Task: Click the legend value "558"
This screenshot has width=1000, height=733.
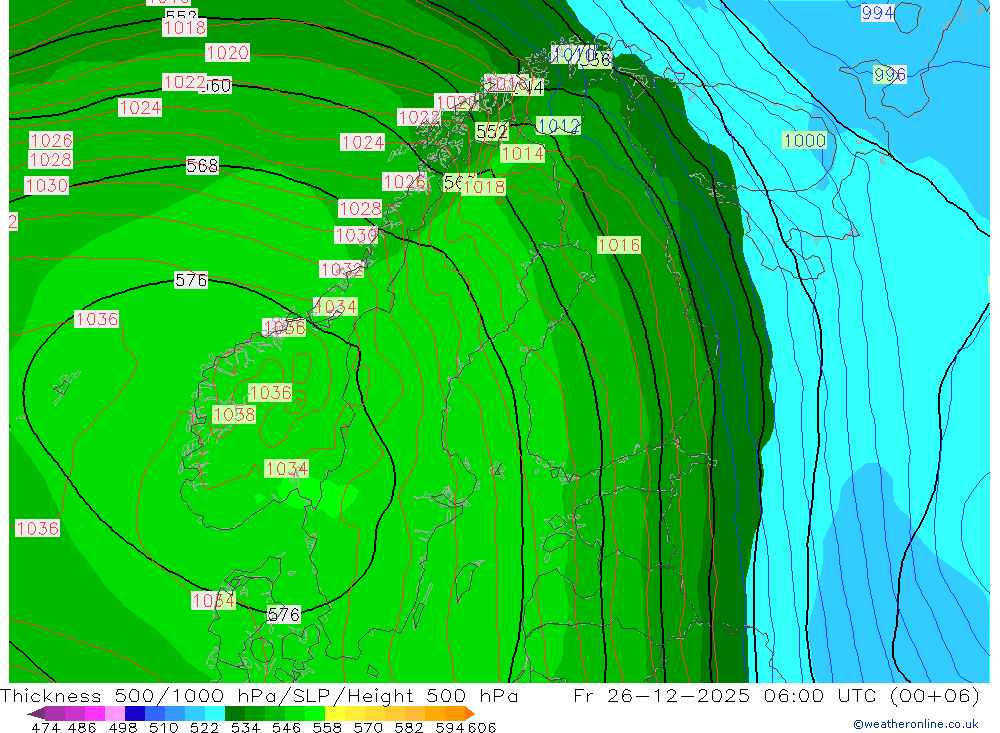Action: click(327, 727)
